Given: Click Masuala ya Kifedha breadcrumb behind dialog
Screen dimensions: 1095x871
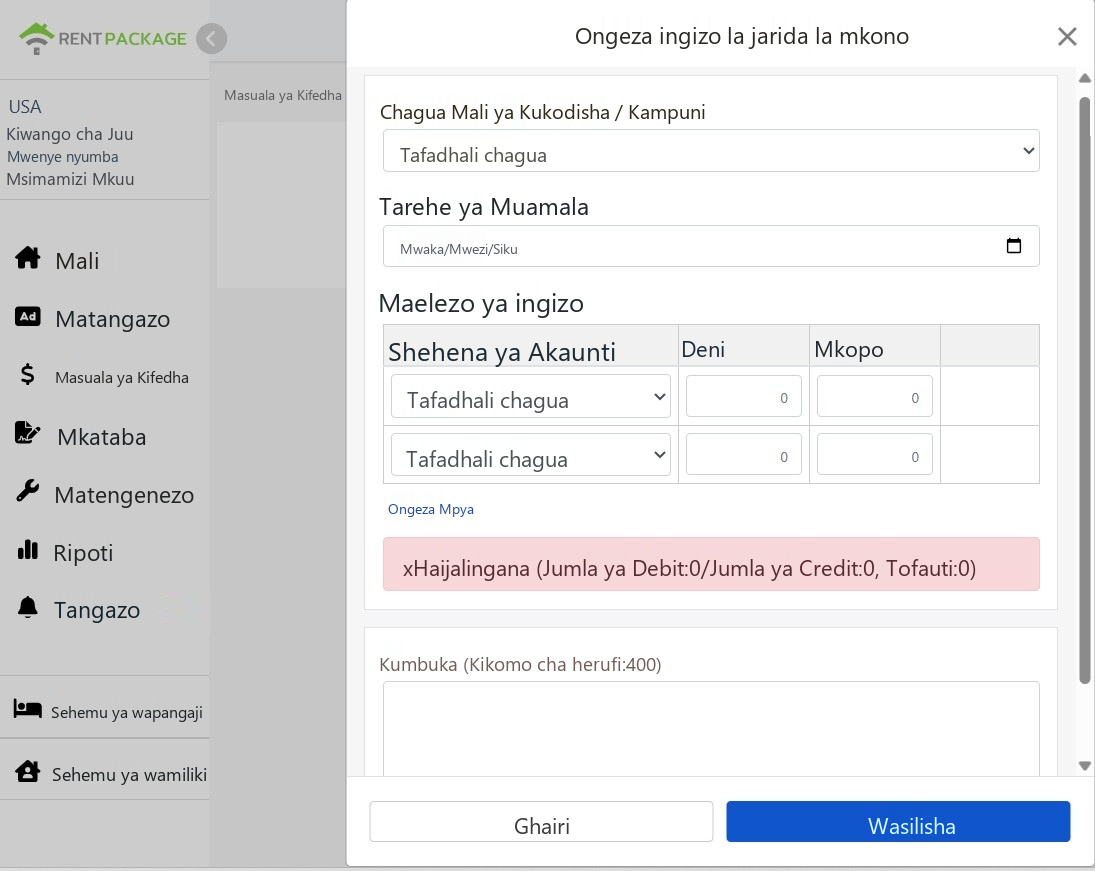Looking at the screenshot, I should [x=283, y=96].
